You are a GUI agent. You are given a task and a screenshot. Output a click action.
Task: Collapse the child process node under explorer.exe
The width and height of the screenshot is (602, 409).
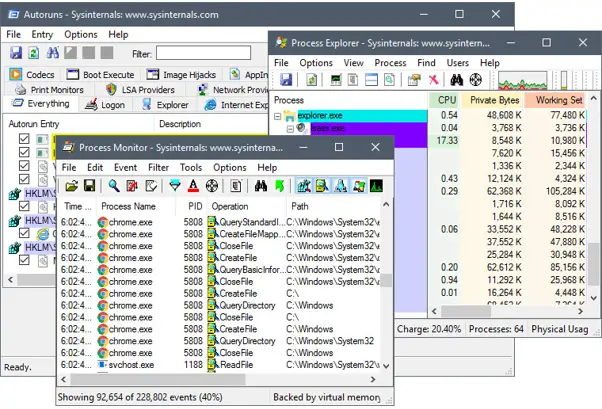click(x=289, y=129)
